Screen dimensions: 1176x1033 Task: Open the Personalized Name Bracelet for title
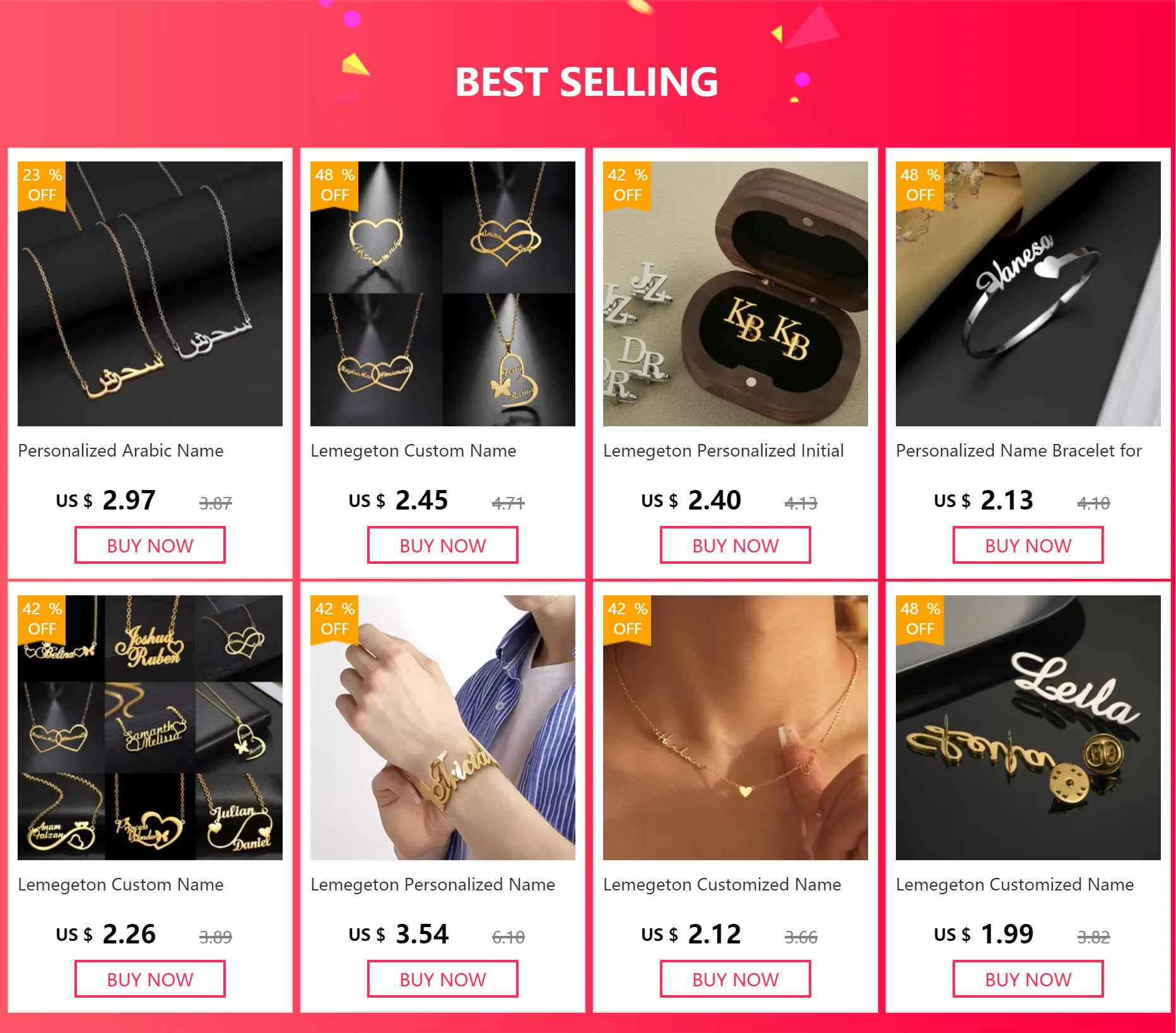[1019, 451]
